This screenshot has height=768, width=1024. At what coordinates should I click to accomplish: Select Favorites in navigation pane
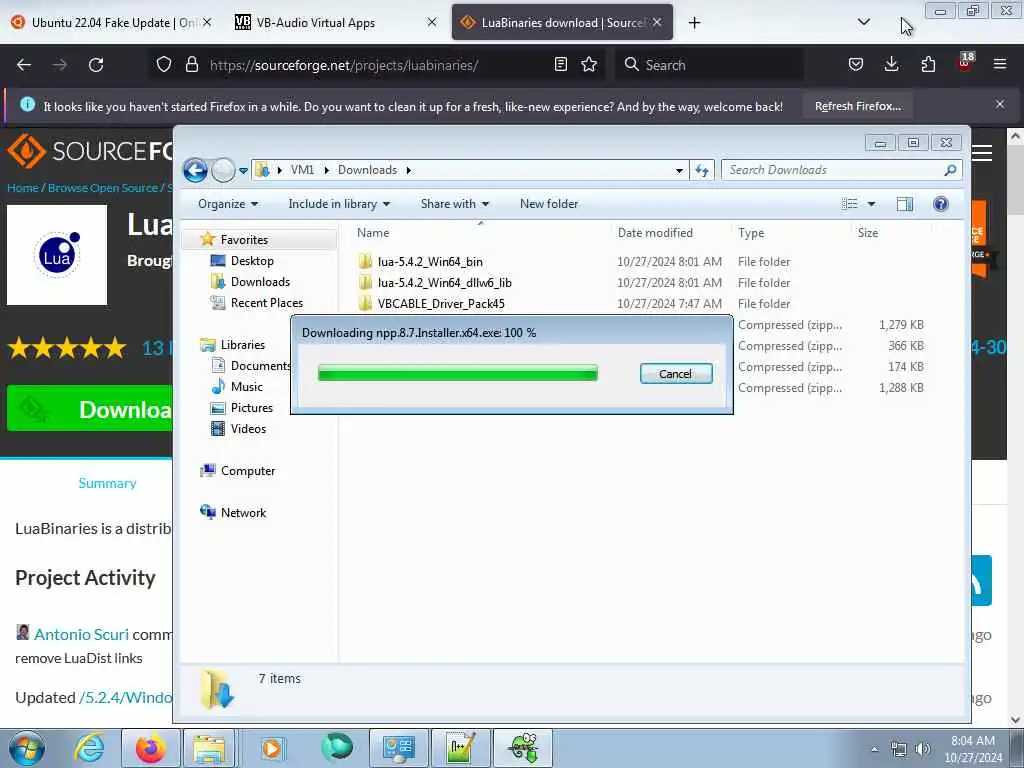244,240
